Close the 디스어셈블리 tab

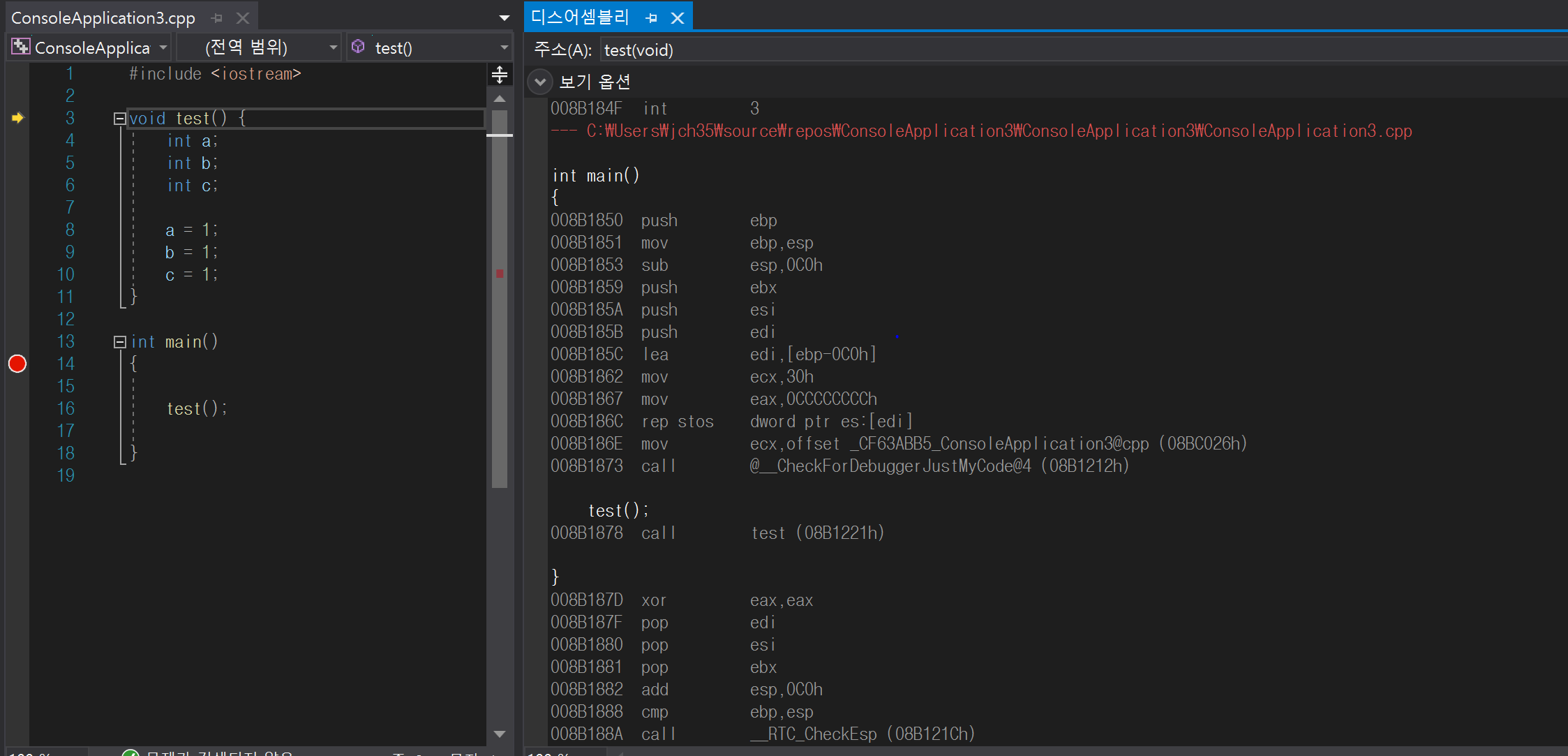tap(677, 18)
